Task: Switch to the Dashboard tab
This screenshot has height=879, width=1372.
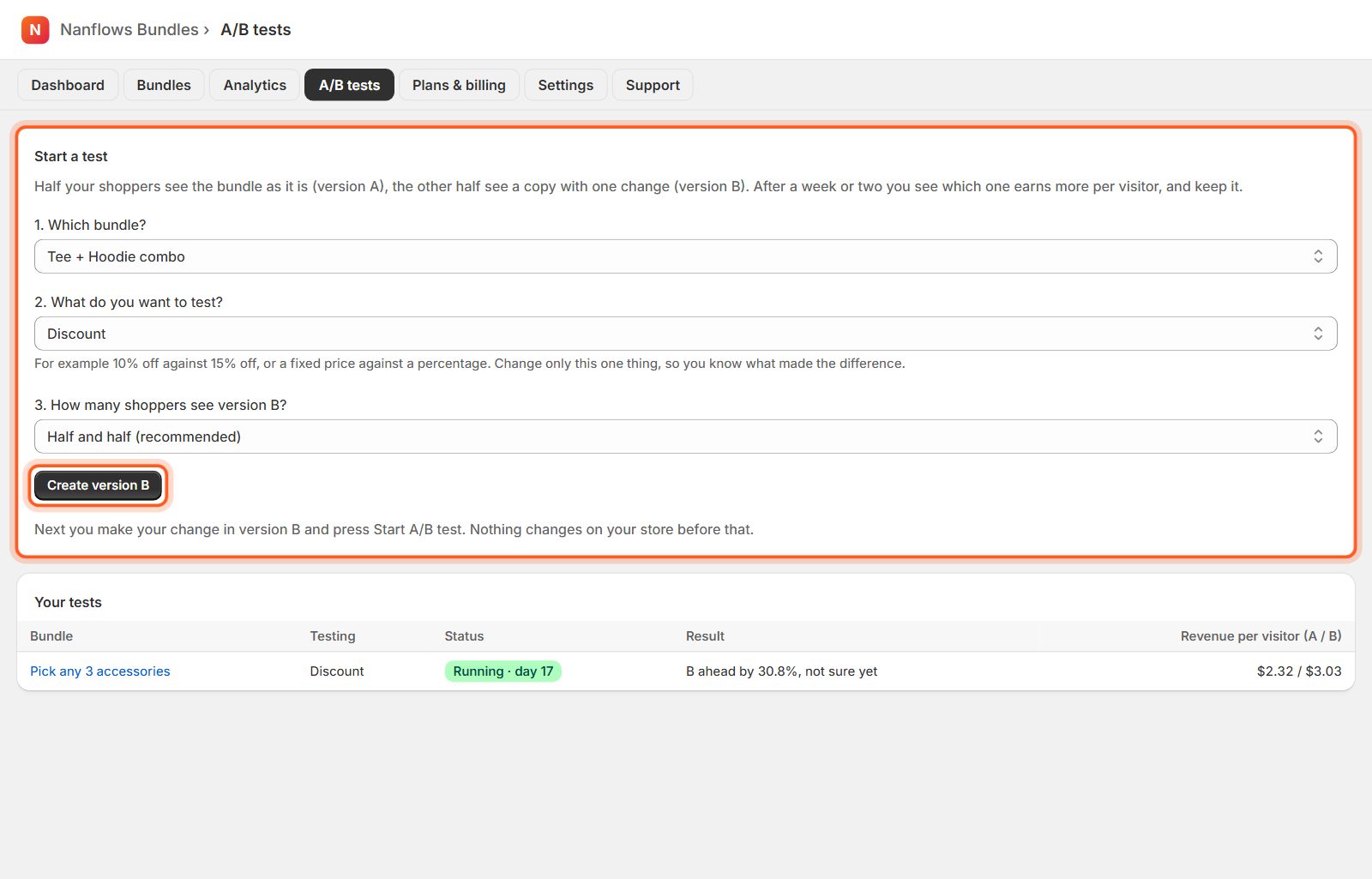Action: pos(68,85)
